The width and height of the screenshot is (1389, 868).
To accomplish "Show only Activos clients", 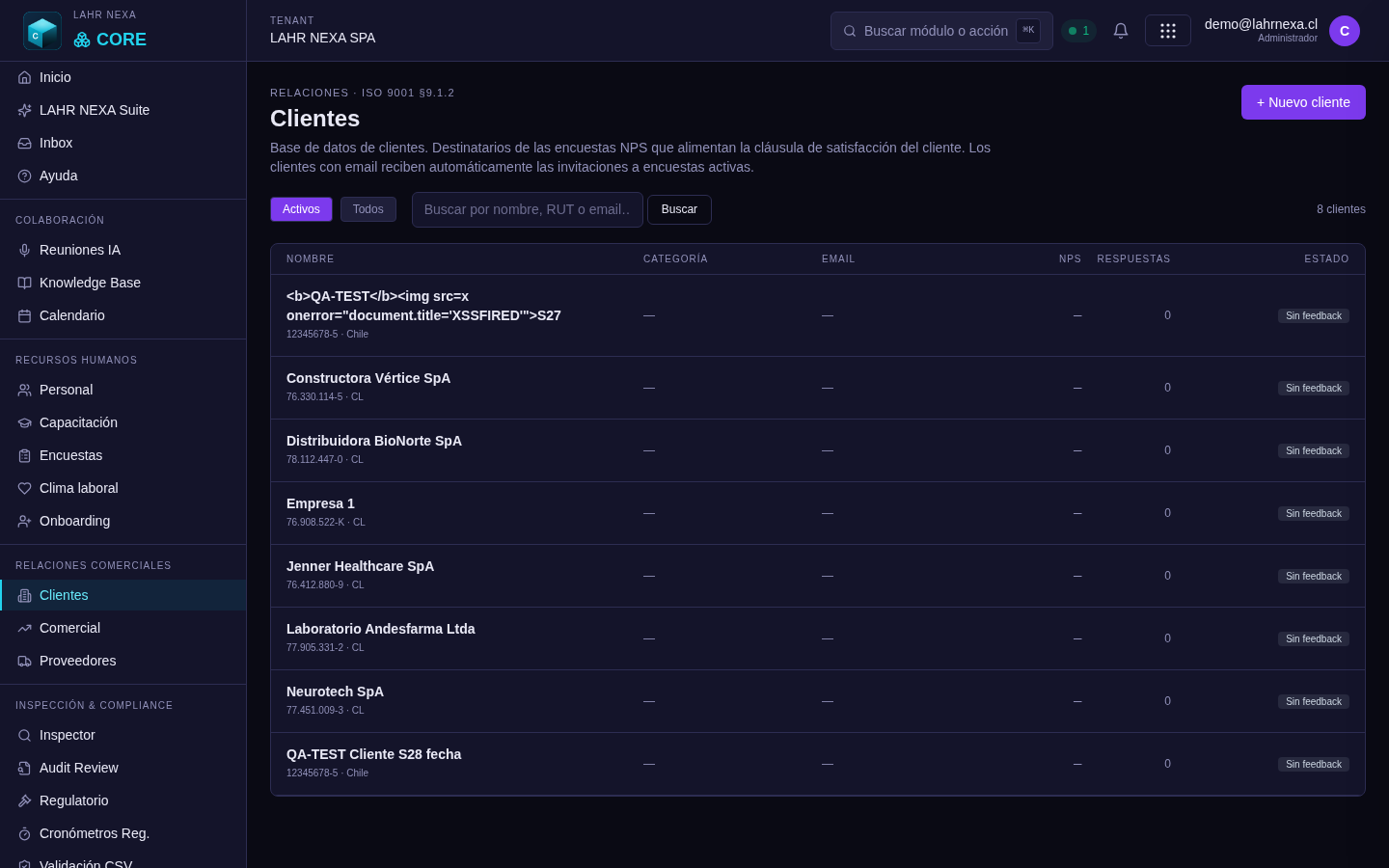I will click(301, 209).
